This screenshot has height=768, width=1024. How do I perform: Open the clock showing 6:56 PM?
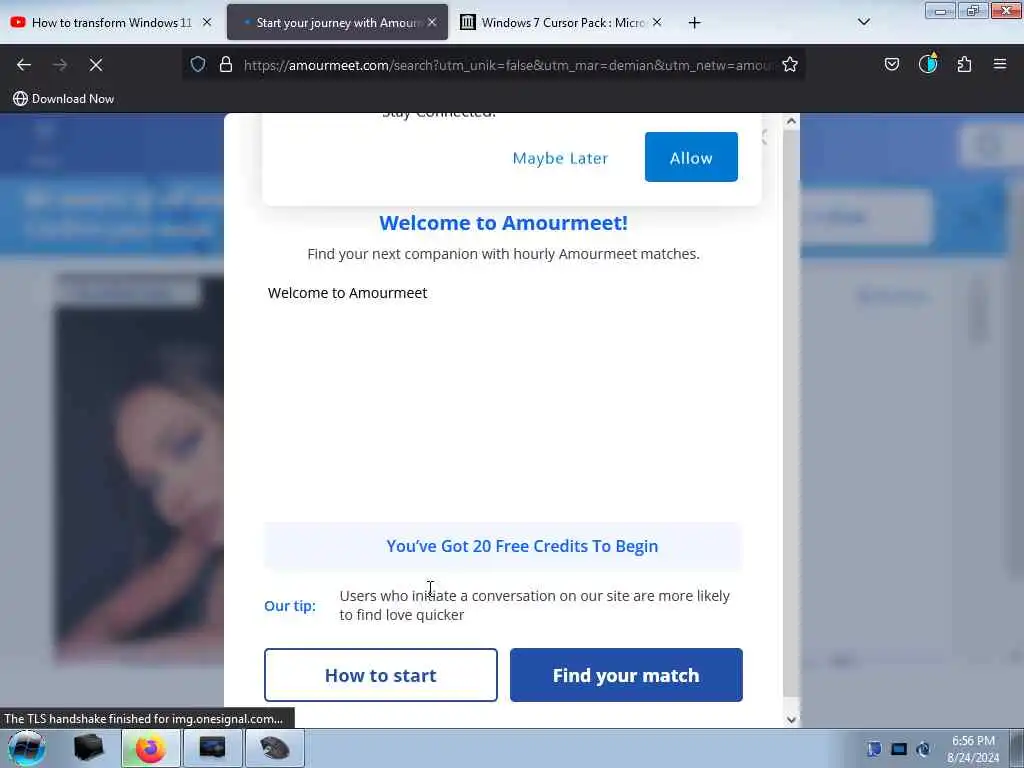pos(973,749)
